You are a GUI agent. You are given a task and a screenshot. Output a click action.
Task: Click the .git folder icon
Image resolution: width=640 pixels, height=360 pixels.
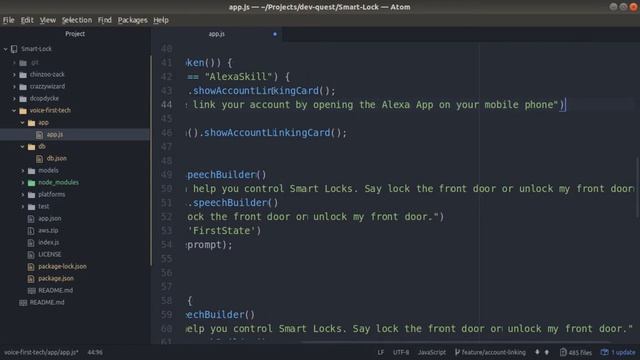click(x=23, y=63)
